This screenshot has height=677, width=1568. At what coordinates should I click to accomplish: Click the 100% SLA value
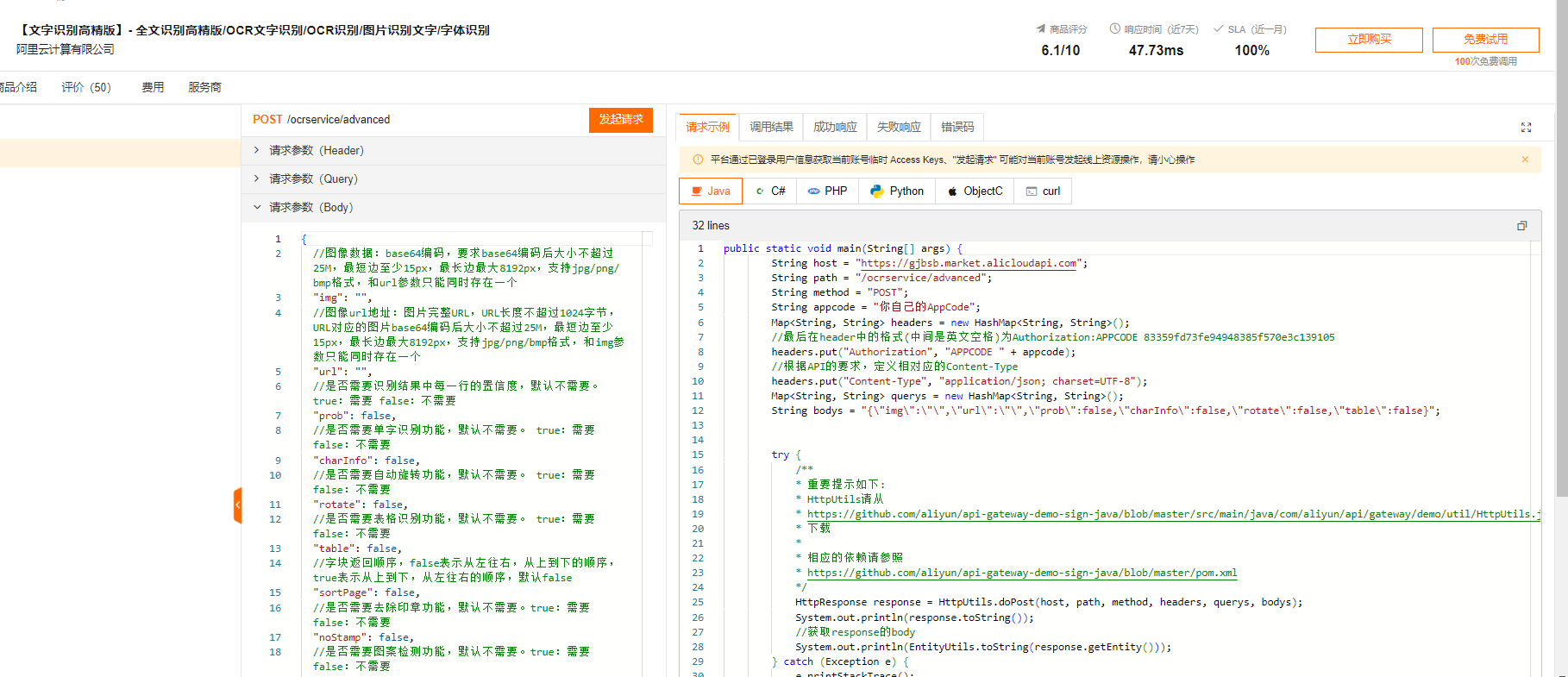[1251, 51]
